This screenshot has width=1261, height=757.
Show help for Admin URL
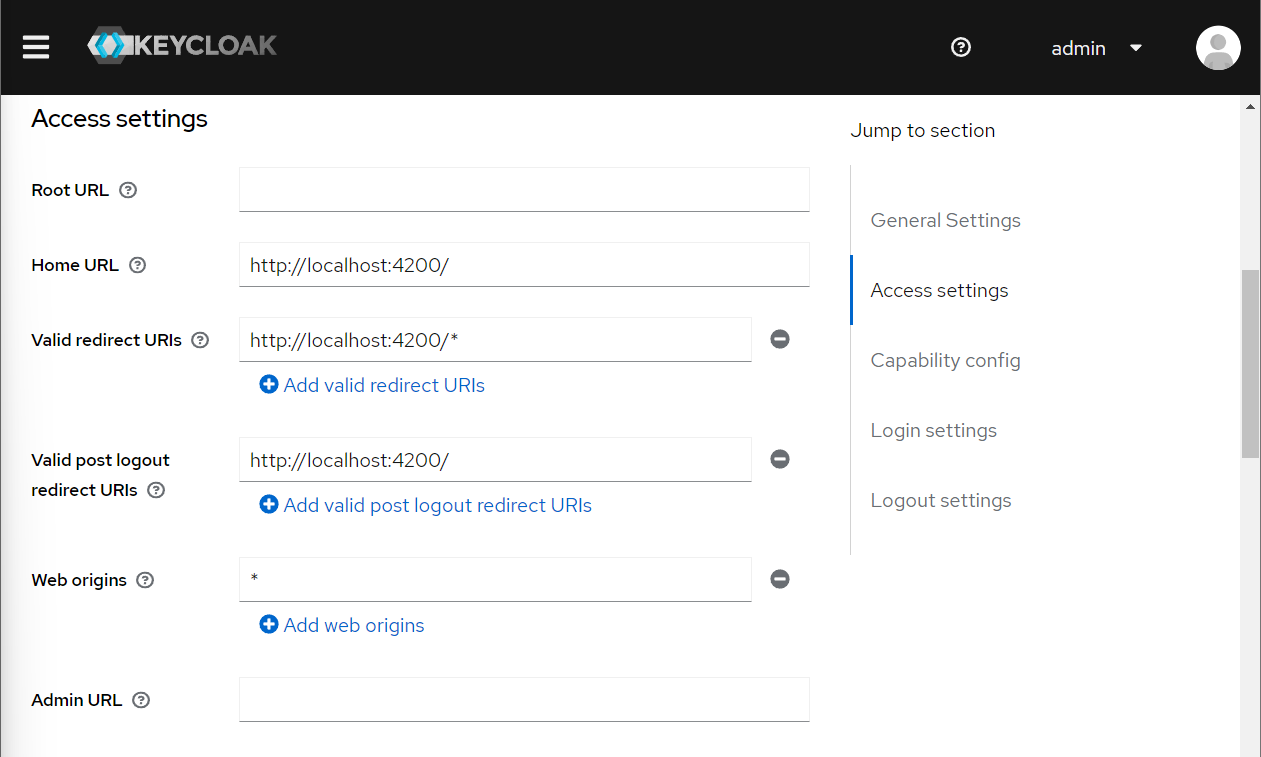coord(141,700)
